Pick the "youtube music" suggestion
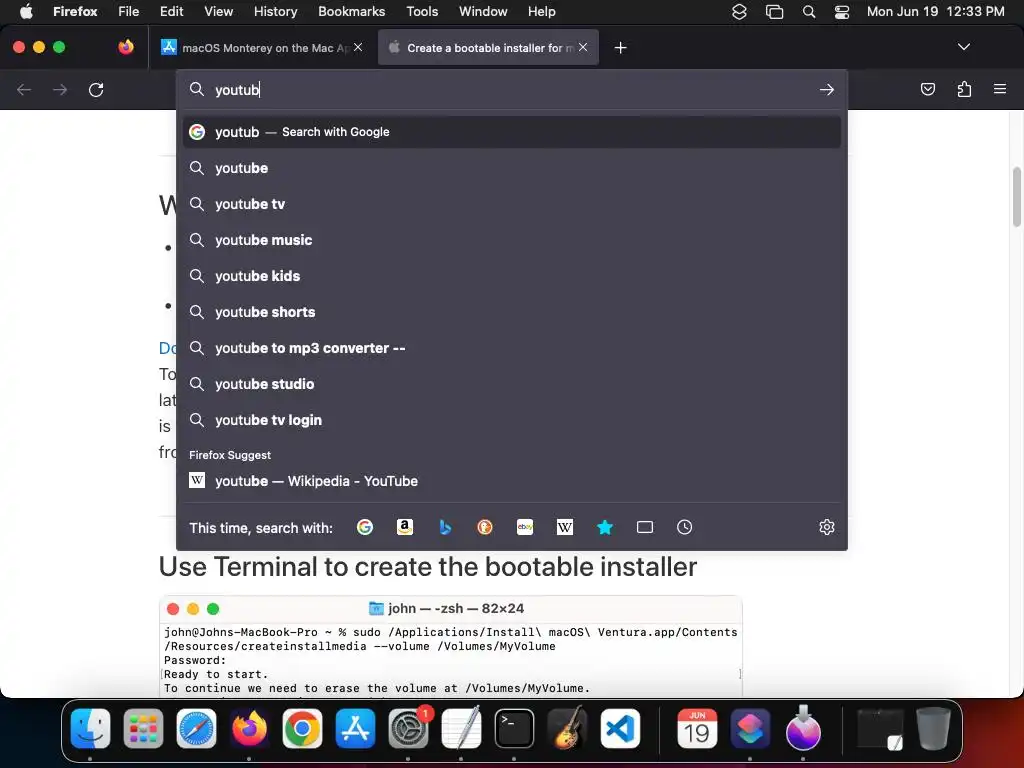The image size is (1024, 768). click(x=512, y=240)
